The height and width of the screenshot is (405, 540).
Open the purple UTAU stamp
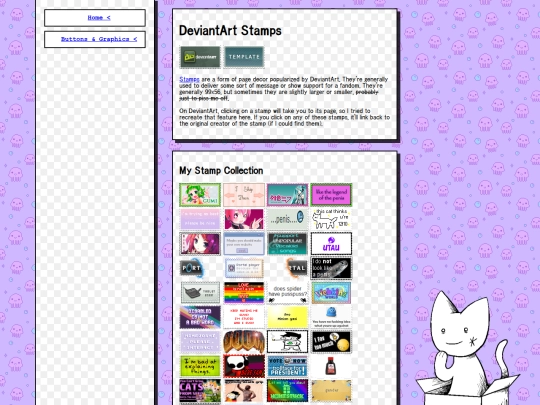point(331,243)
